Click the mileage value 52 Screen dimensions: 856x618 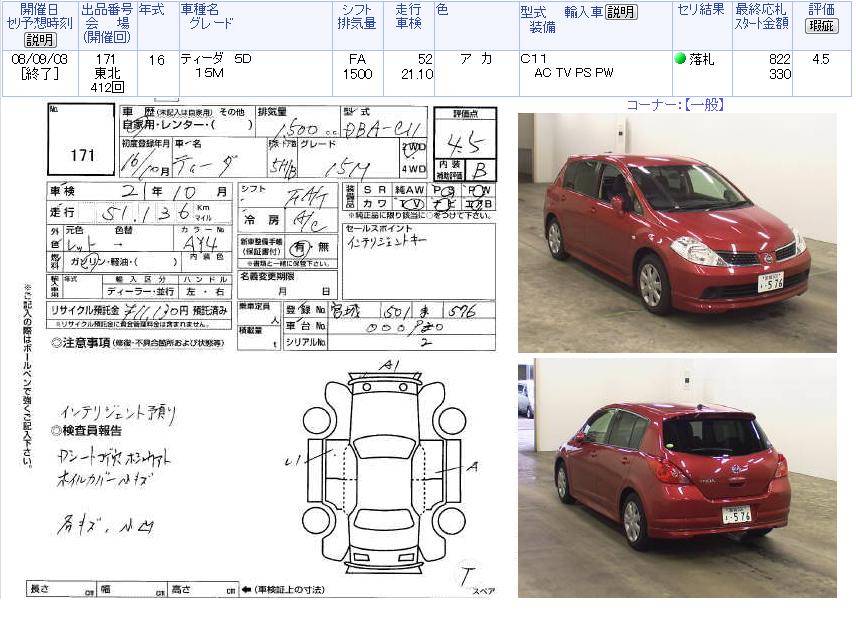tap(425, 59)
